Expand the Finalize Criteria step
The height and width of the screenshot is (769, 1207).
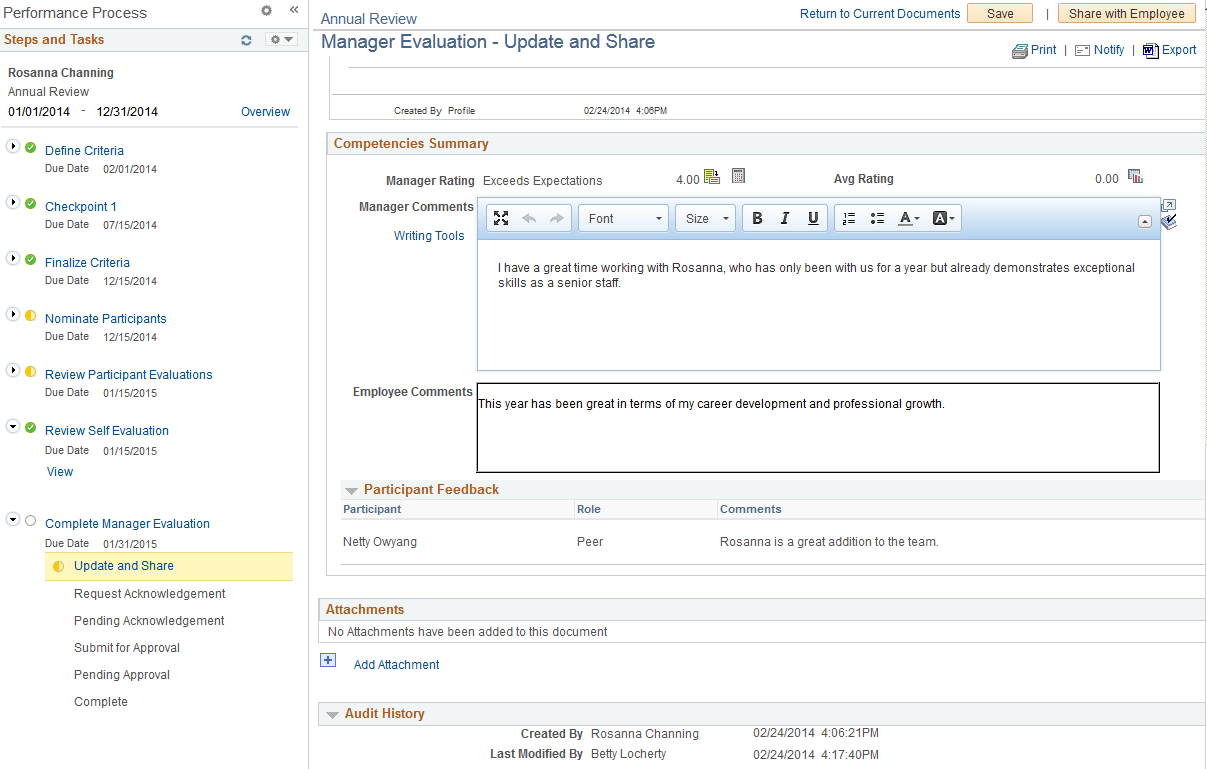[x=13, y=259]
